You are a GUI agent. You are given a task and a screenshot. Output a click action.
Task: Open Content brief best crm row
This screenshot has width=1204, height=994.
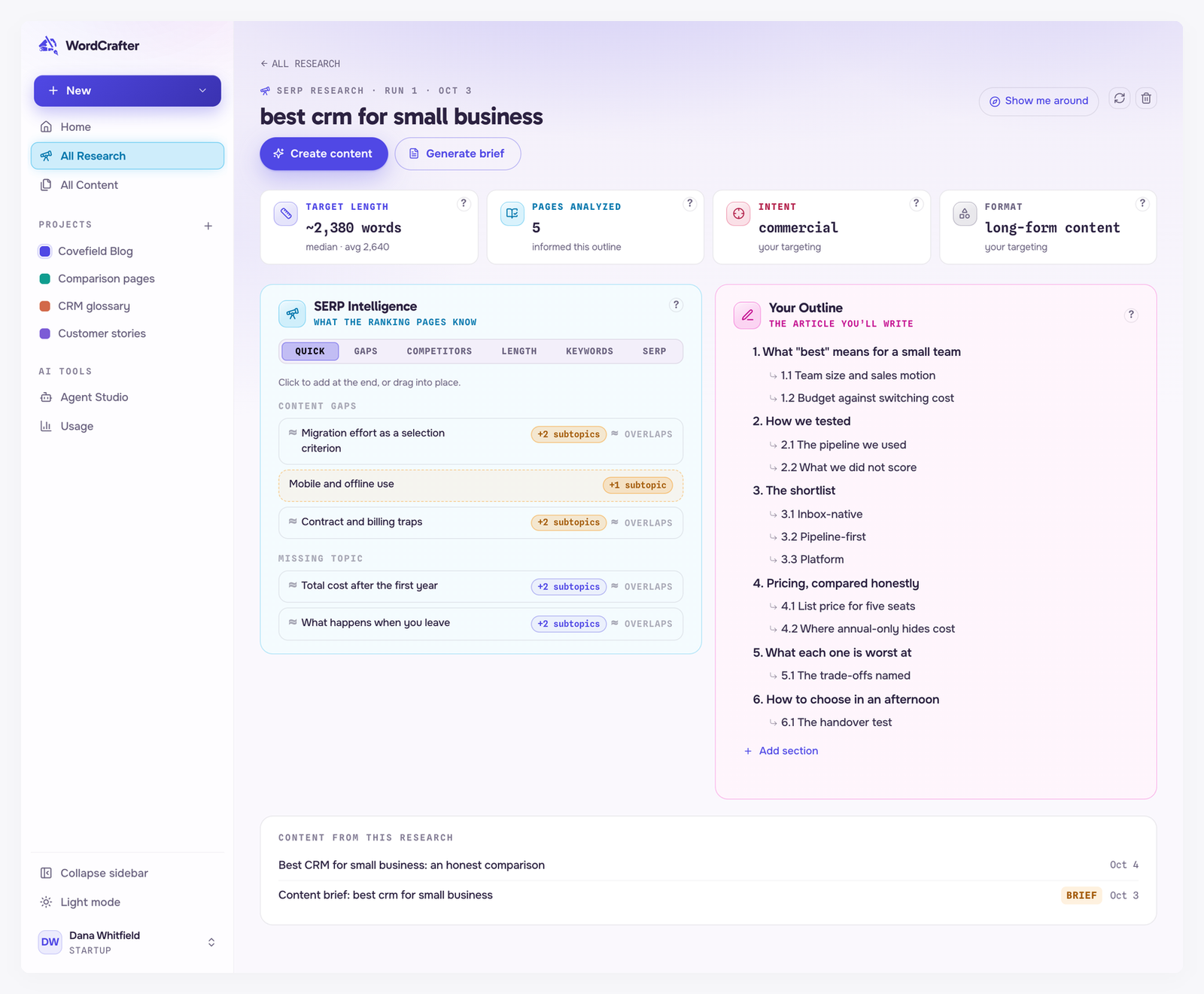tap(708, 895)
